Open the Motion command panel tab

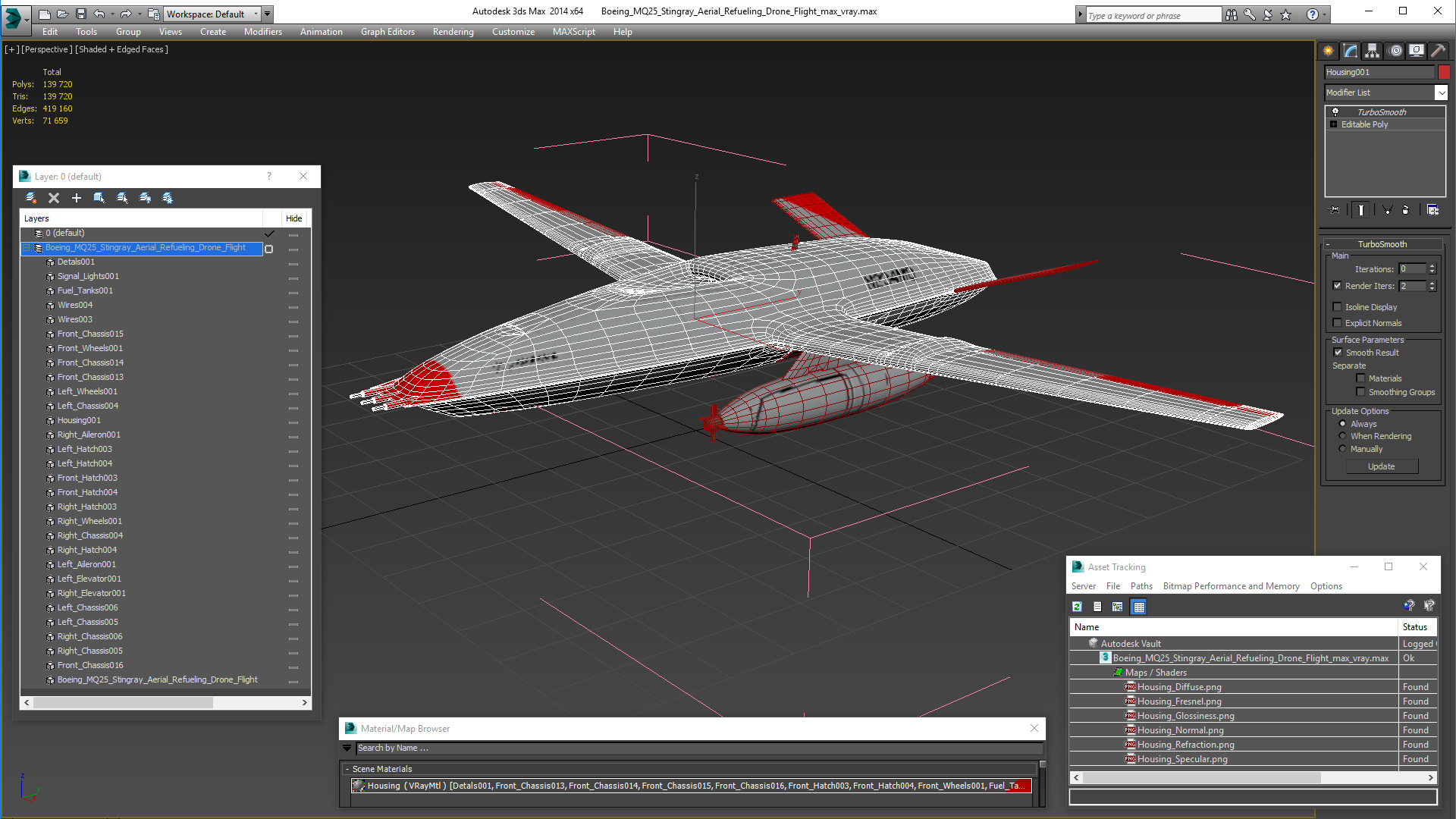1395,51
